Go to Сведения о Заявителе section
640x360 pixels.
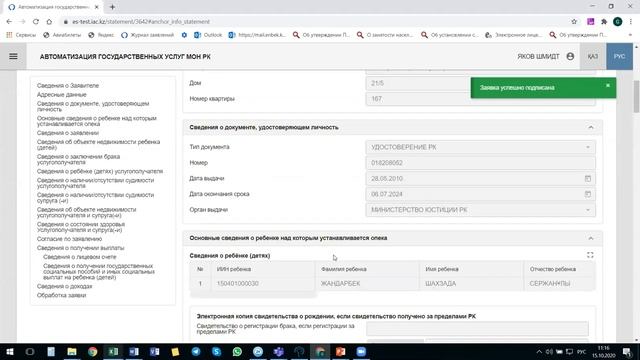(x=68, y=85)
